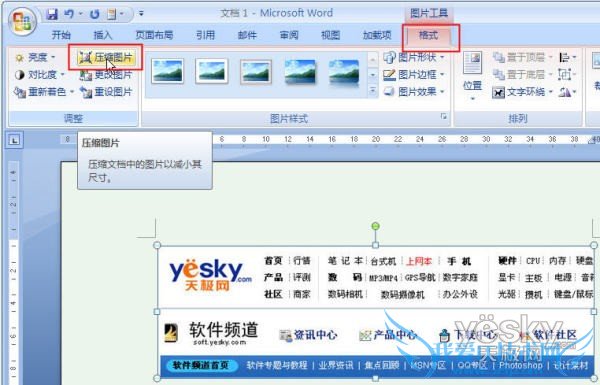Open the 图片形状 picture shape menu
The width and height of the screenshot is (600, 385).
(x=414, y=57)
